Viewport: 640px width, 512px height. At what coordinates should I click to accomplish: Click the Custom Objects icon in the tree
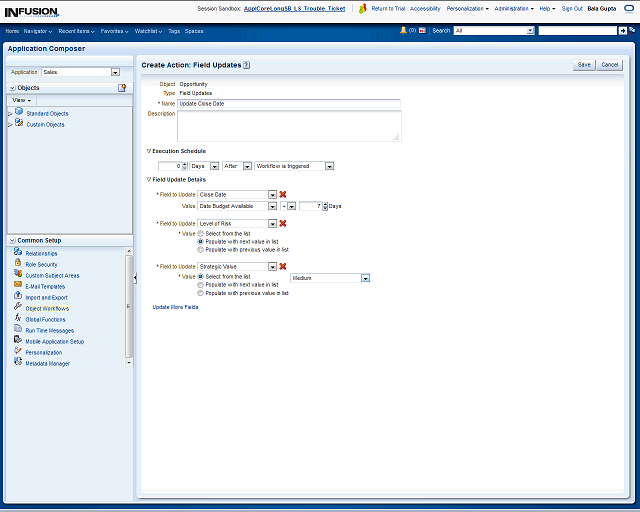18,124
